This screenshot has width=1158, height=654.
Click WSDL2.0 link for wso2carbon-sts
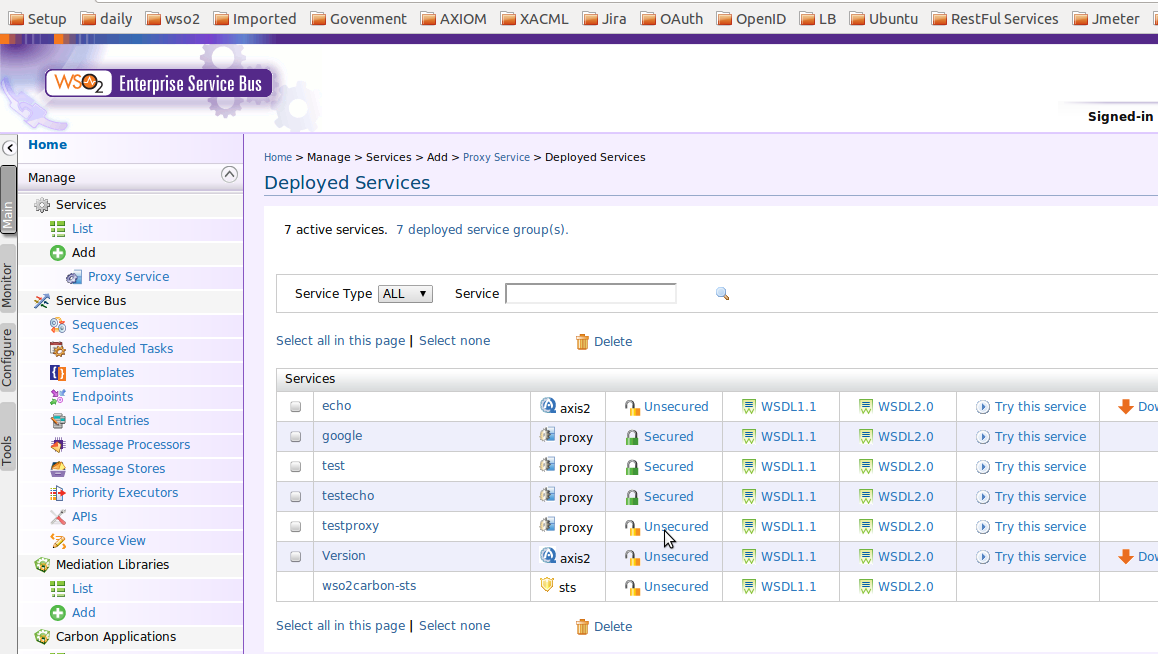click(x=905, y=587)
